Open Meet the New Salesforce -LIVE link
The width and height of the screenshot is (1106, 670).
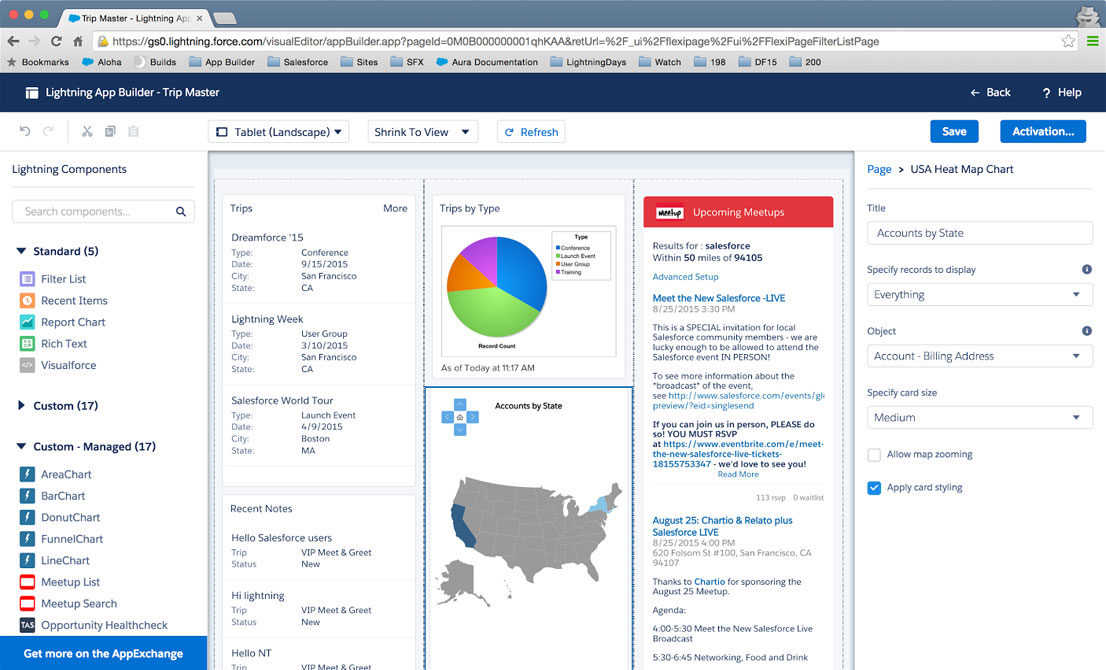(718, 298)
